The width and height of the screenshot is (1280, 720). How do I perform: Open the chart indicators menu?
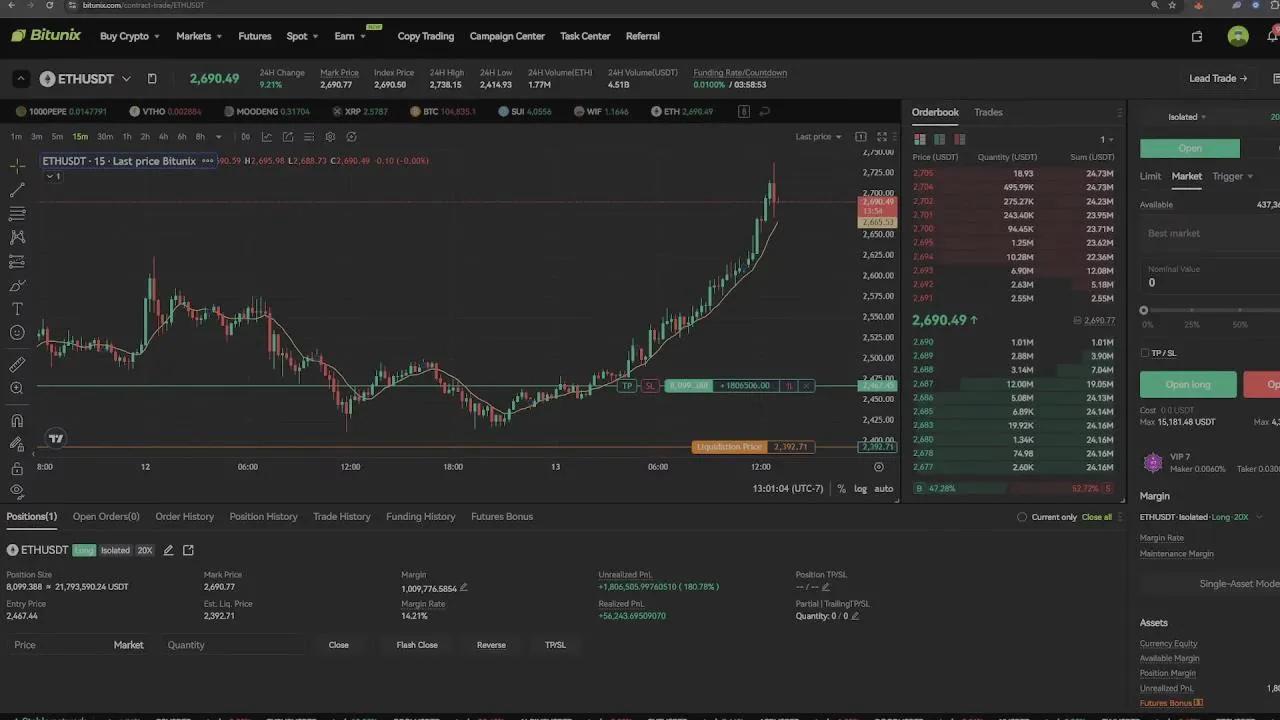pos(267,137)
